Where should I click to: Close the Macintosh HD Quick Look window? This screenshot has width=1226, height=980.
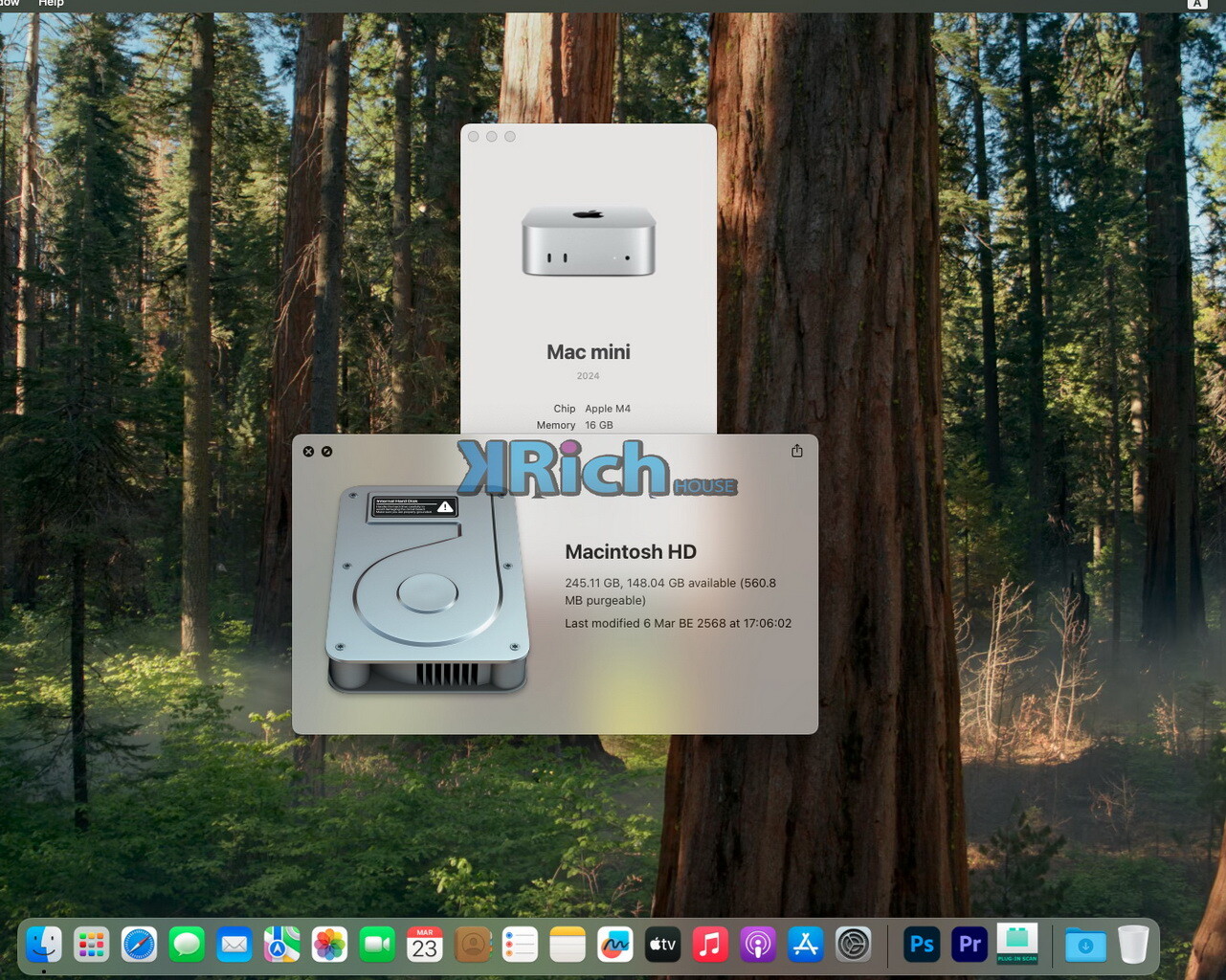pyautogui.click(x=308, y=452)
